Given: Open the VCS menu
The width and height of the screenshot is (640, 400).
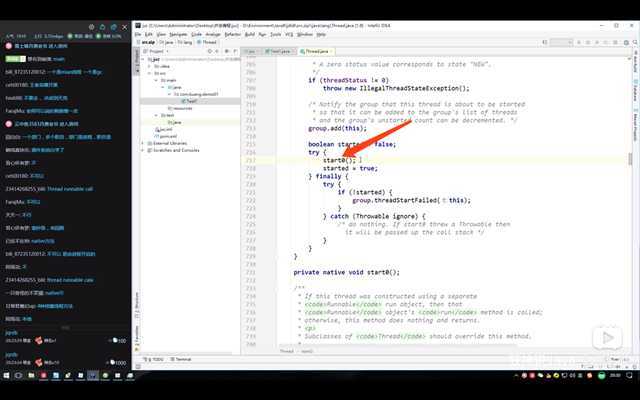Looking at the screenshot, I should coord(289,35).
